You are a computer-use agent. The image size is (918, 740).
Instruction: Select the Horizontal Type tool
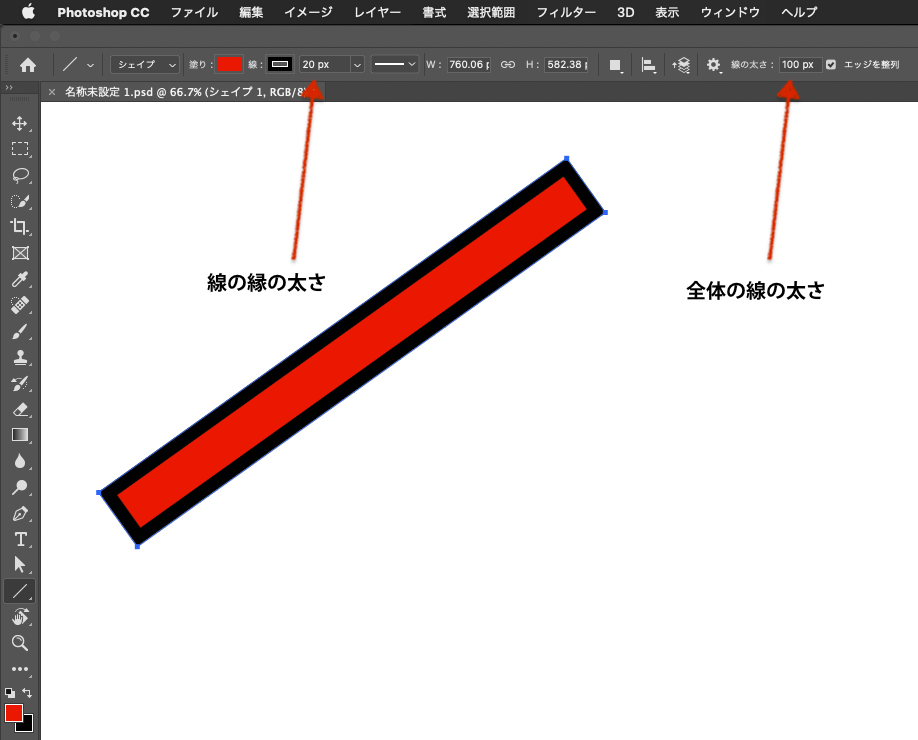(x=20, y=539)
